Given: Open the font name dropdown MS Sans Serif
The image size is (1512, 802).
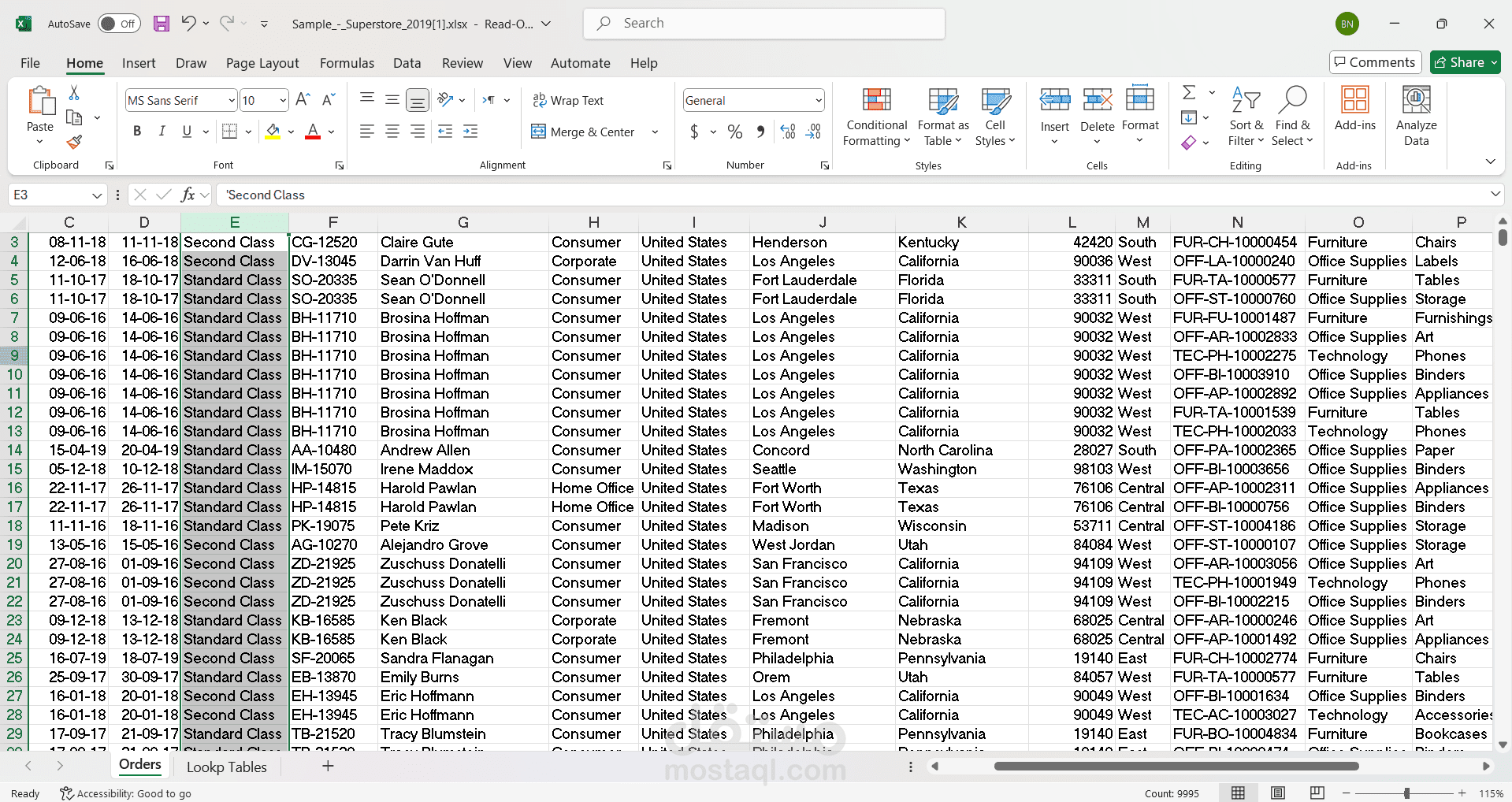Looking at the screenshot, I should tap(232, 100).
